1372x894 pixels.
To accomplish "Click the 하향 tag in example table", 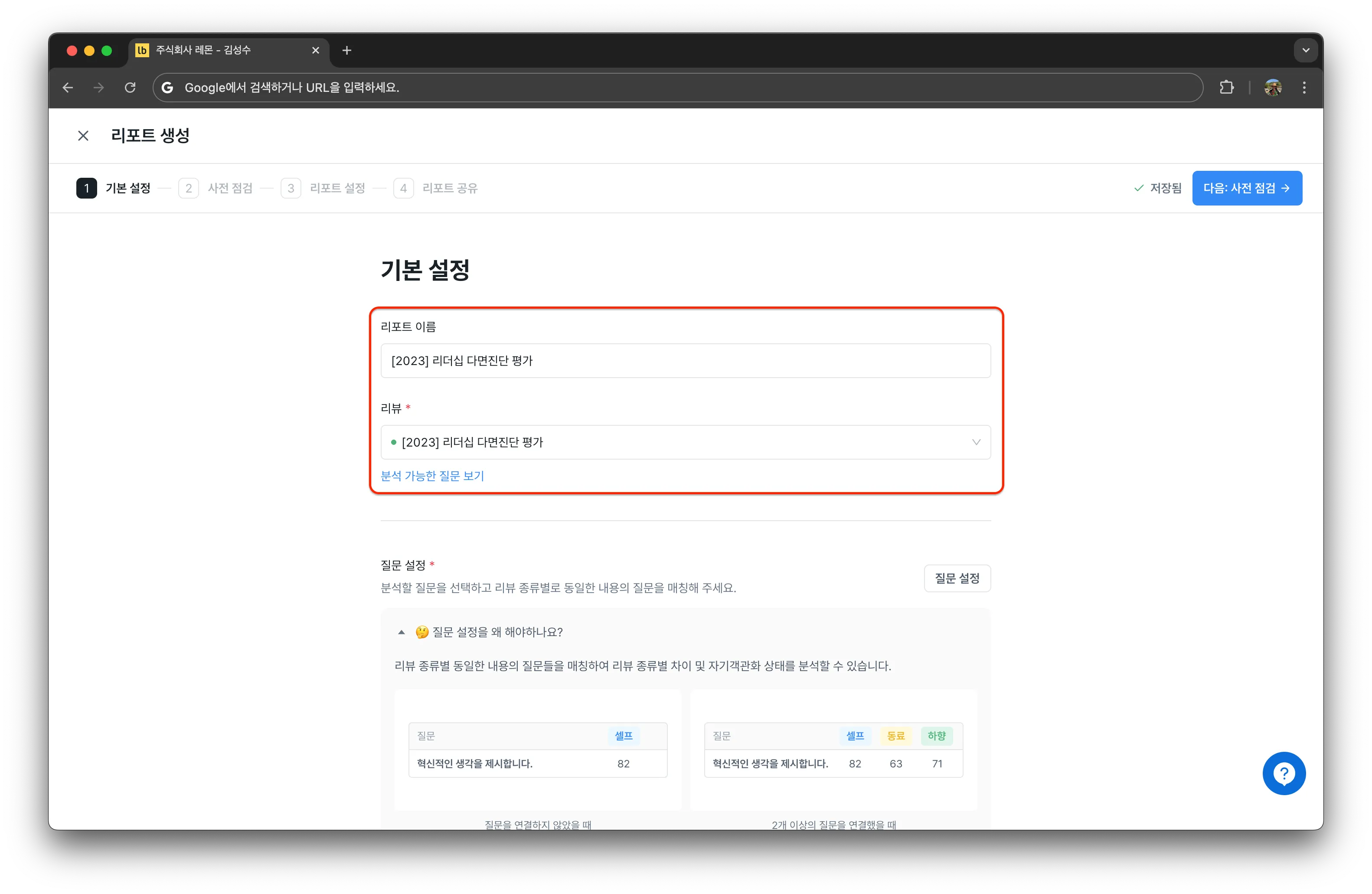I will pyautogui.click(x=936, y=736).
